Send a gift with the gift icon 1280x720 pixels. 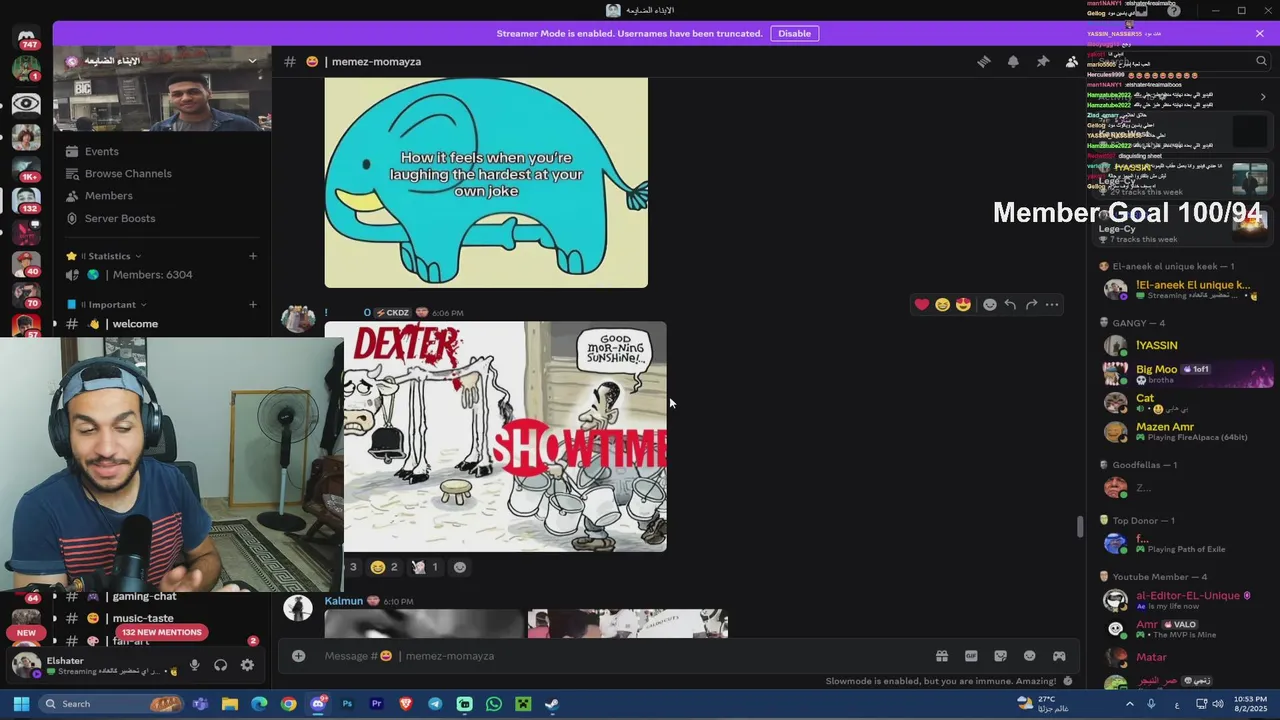[941, 656]
